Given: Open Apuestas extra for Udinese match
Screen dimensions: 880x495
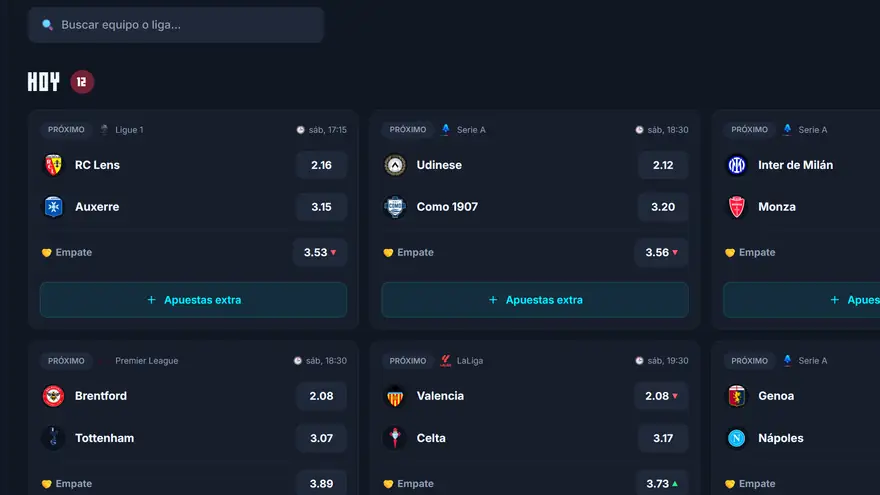Looking at the screenshot, I should pos(535,300).
